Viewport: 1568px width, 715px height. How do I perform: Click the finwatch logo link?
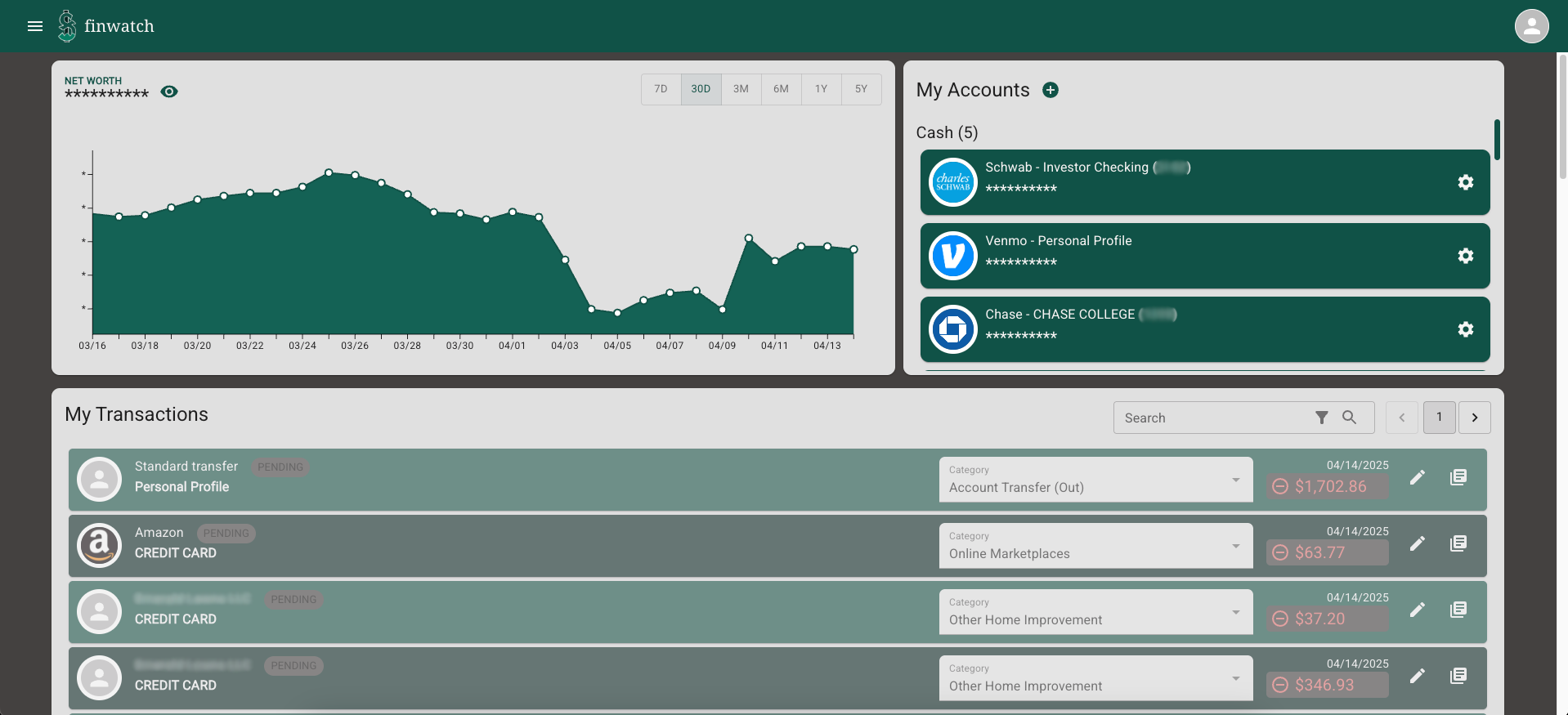coord(106,26)
